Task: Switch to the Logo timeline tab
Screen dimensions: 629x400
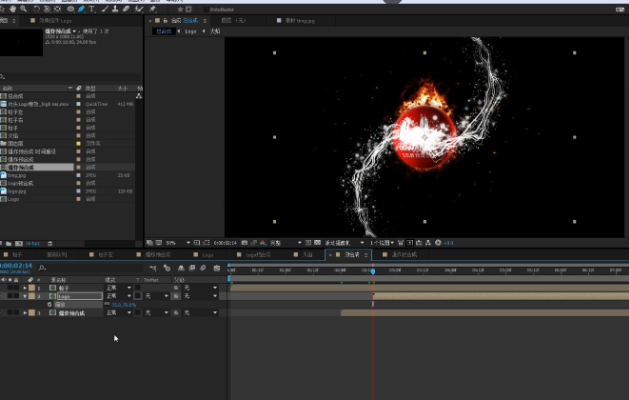Action: tap(207, 255)
